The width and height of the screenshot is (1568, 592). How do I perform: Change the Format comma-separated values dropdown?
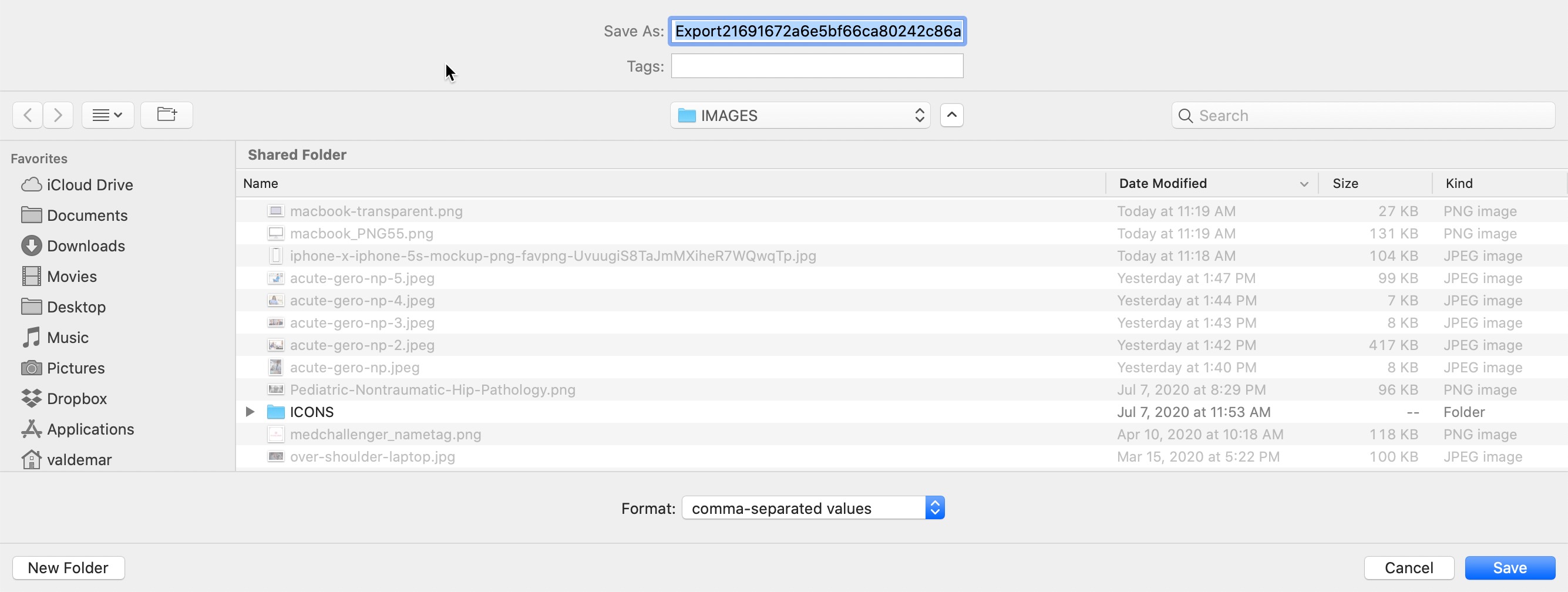click(x=813, y=508)
